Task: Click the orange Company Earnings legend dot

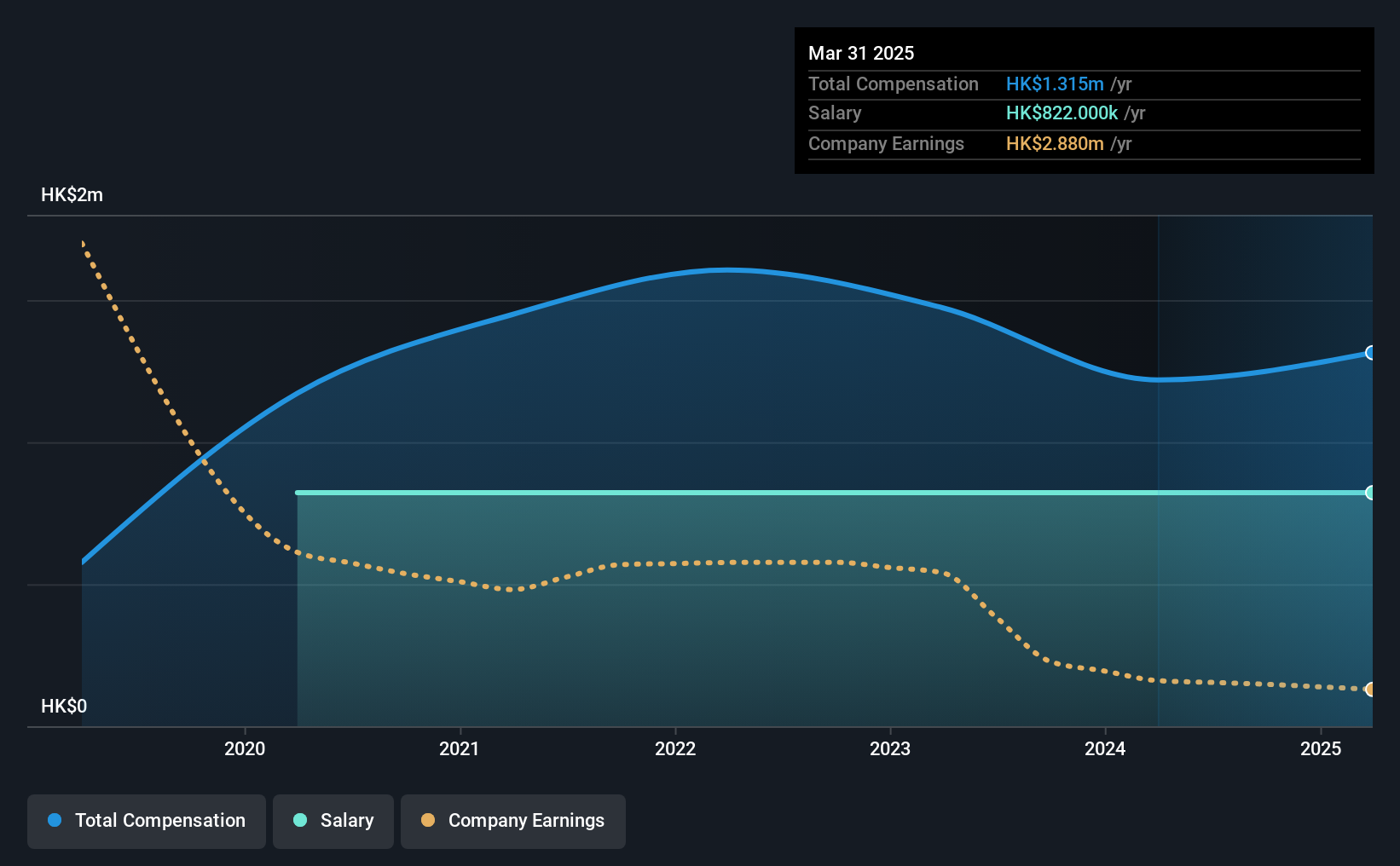Action: coord(428,820)
